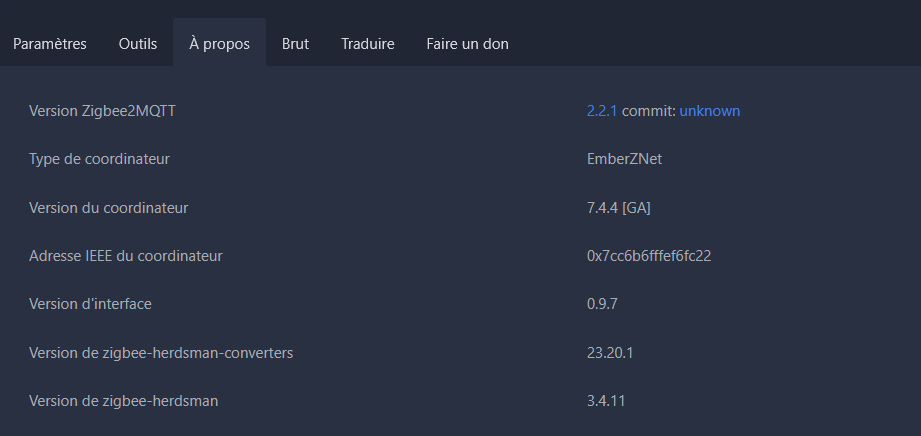The image size is (921, 436).
Task: Click the Version Zigbee2MQTT label
Action: click(102, 111)
